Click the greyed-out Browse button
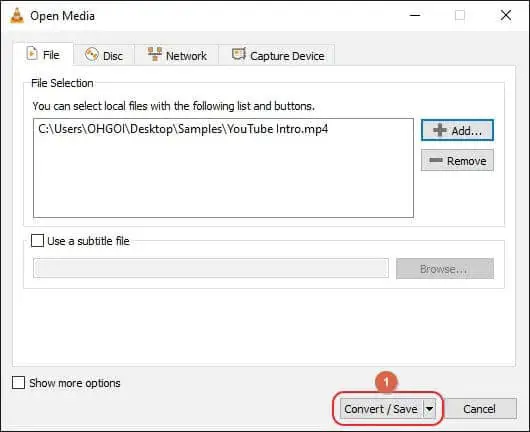This screenshot has height=432, width=530. click(x=445, y=269)
